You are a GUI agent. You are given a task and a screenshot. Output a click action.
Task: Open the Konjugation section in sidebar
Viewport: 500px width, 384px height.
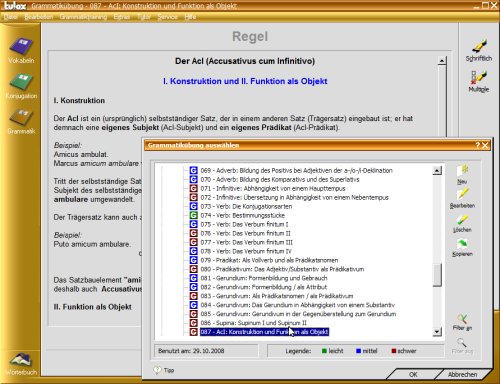point(21,86)
